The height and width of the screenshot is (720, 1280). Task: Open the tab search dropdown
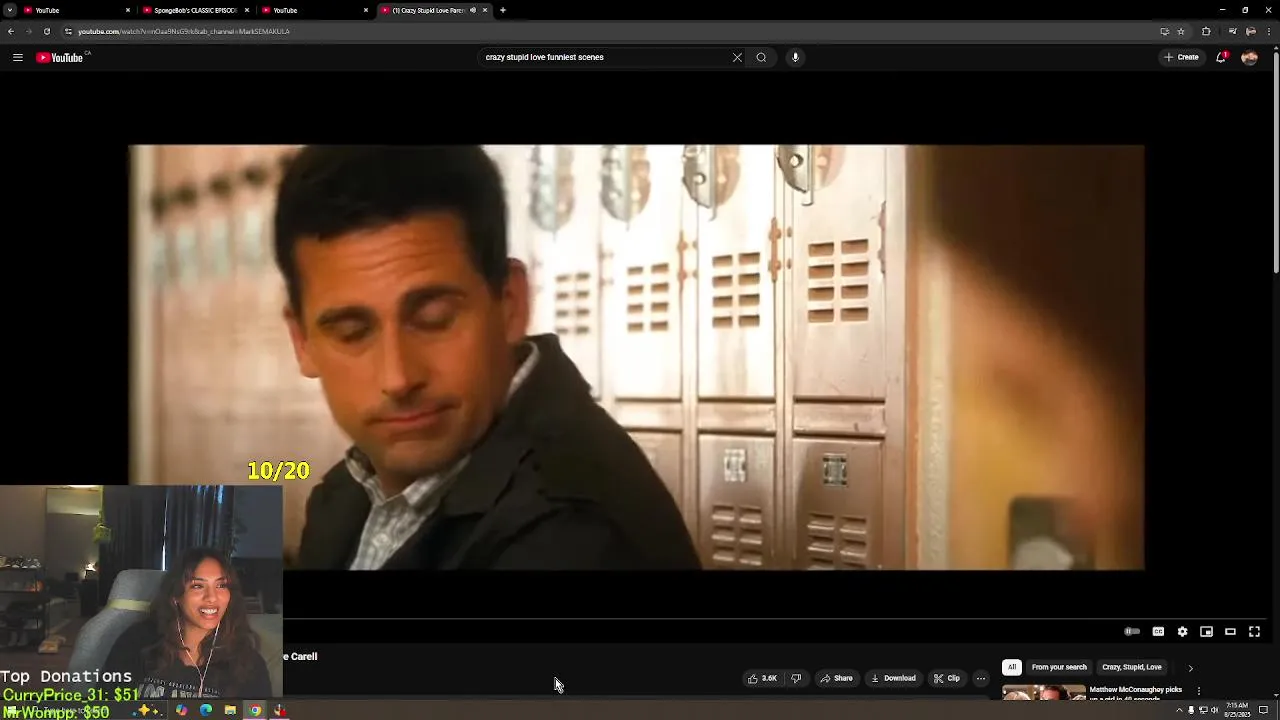(9, 10)
